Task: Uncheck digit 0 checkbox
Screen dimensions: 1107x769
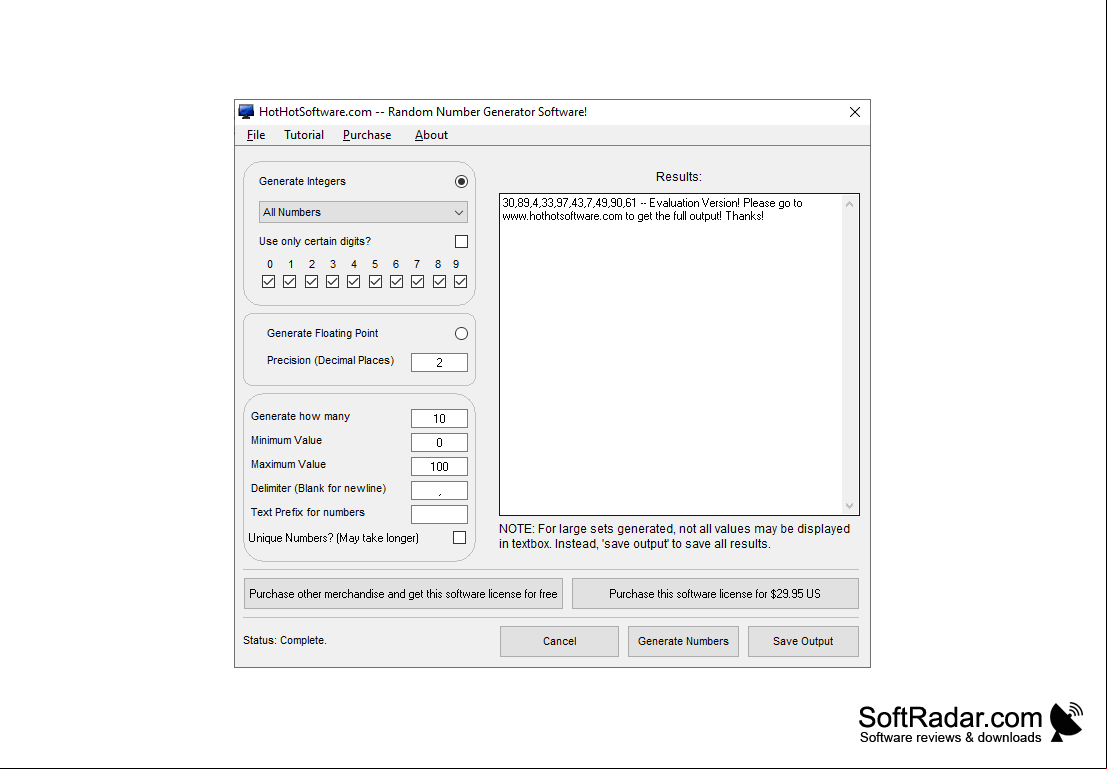Action: tap(268, 282)
